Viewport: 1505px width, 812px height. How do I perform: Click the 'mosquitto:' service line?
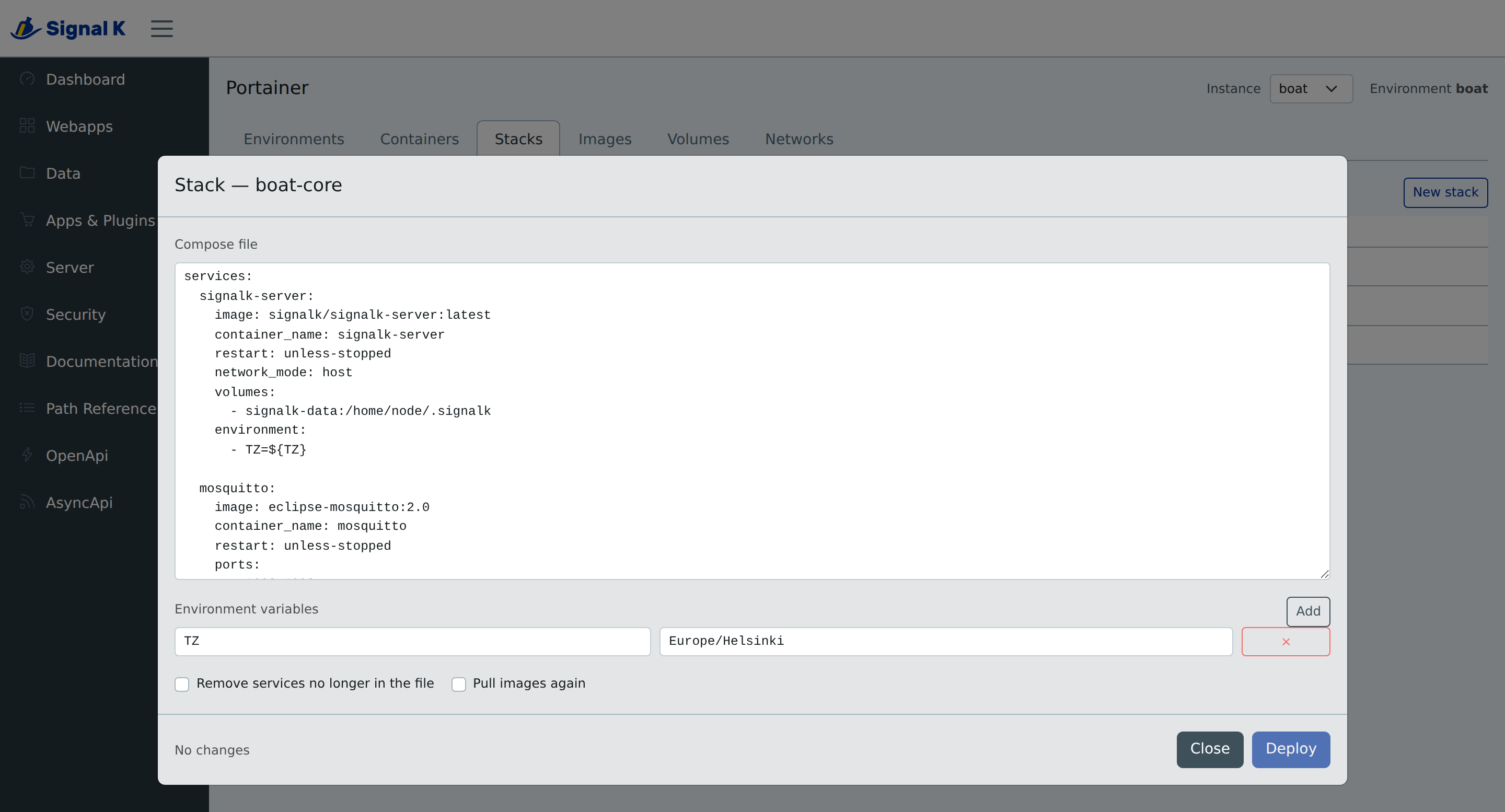pos(237,489)
